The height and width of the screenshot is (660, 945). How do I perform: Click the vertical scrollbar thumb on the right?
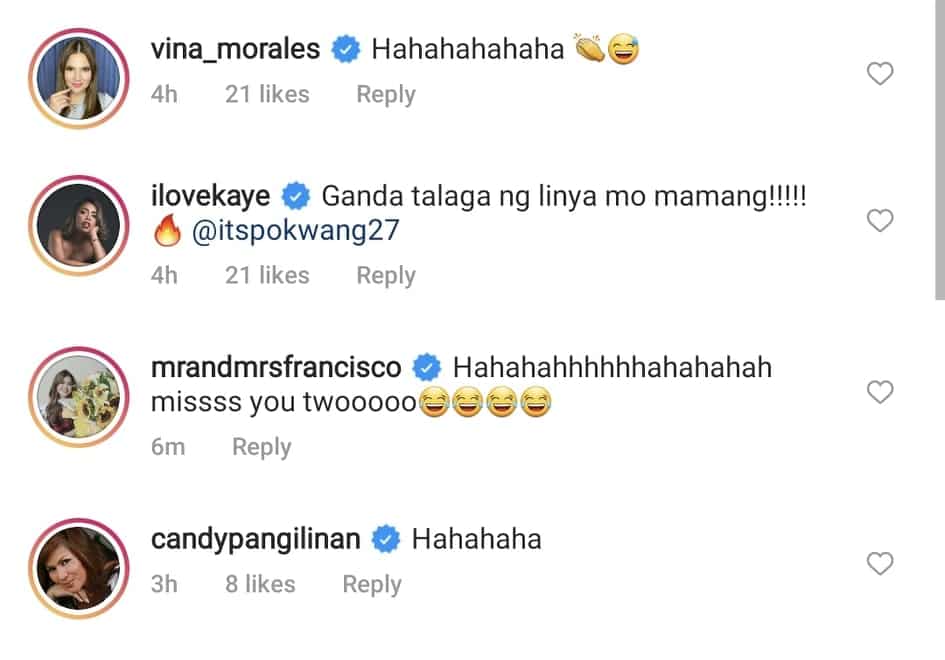[940, 149]
